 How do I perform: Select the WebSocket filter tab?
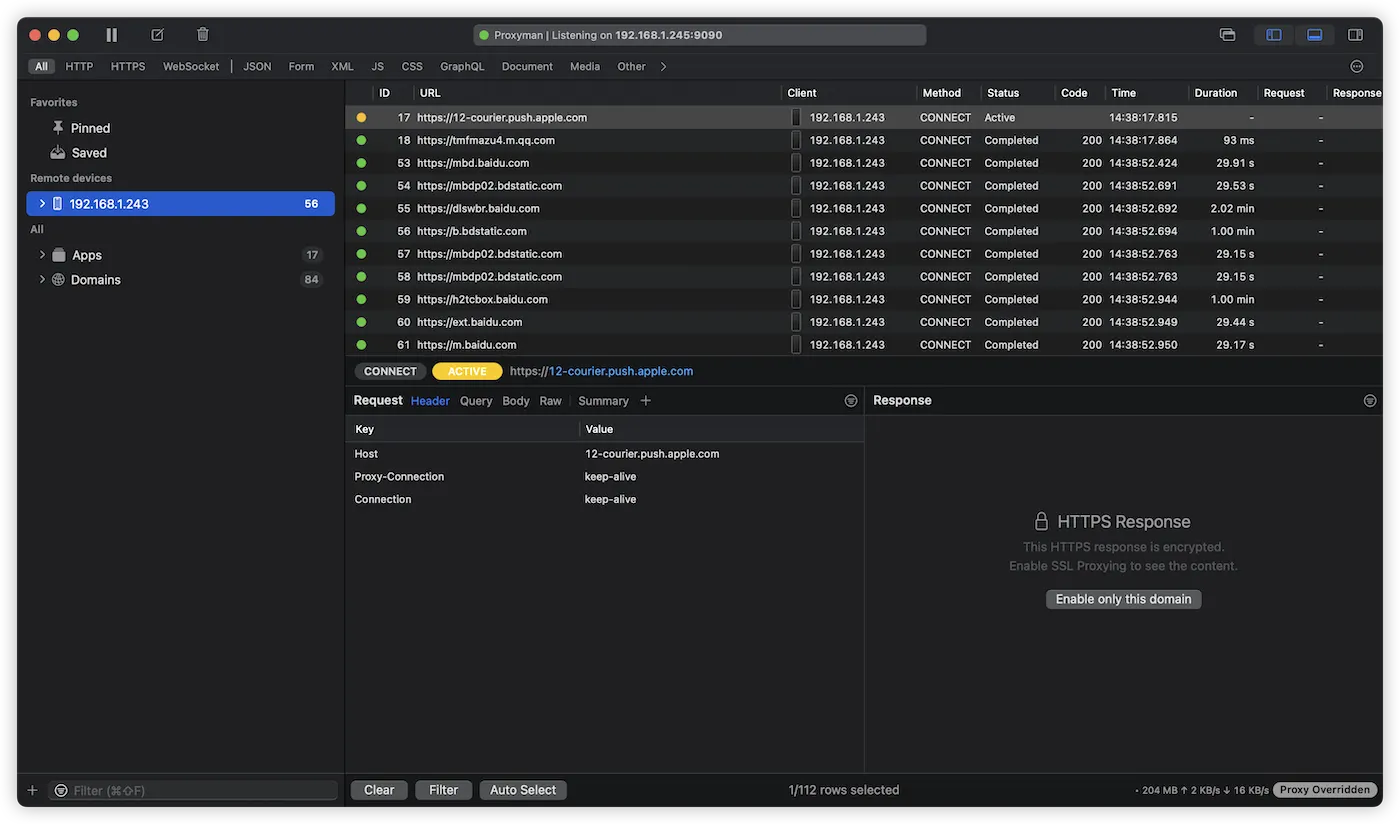pos(191,67)
